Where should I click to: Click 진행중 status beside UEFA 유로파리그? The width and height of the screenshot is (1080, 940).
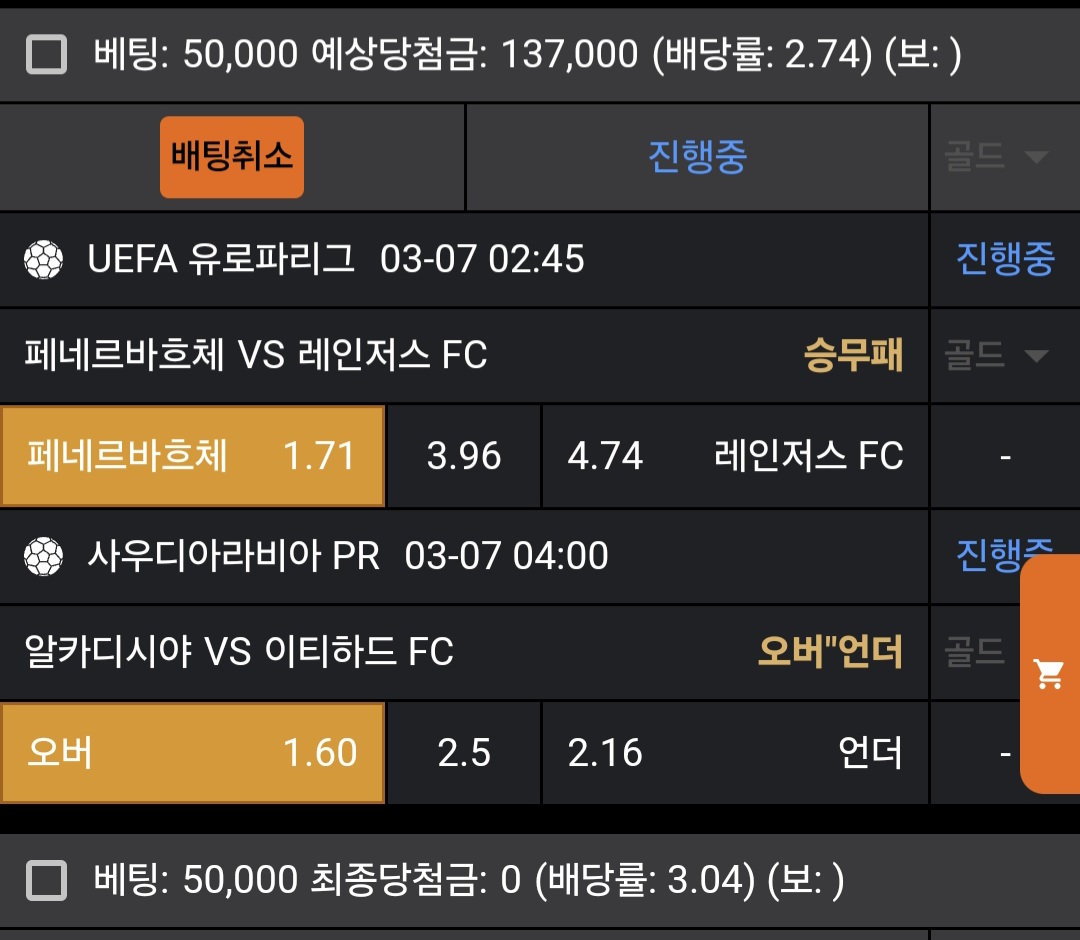coord(1004,259)
